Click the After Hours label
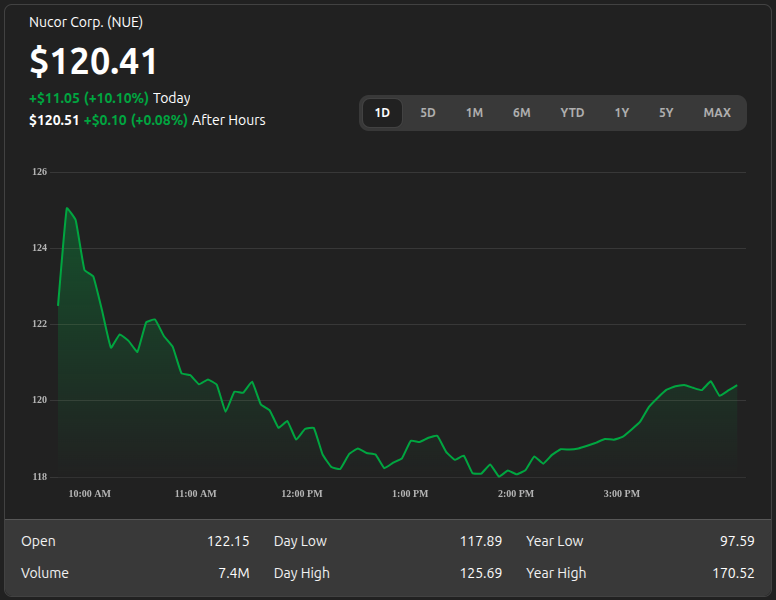The height and width of the screenshot is (600, 776). (x=229, y=120)
